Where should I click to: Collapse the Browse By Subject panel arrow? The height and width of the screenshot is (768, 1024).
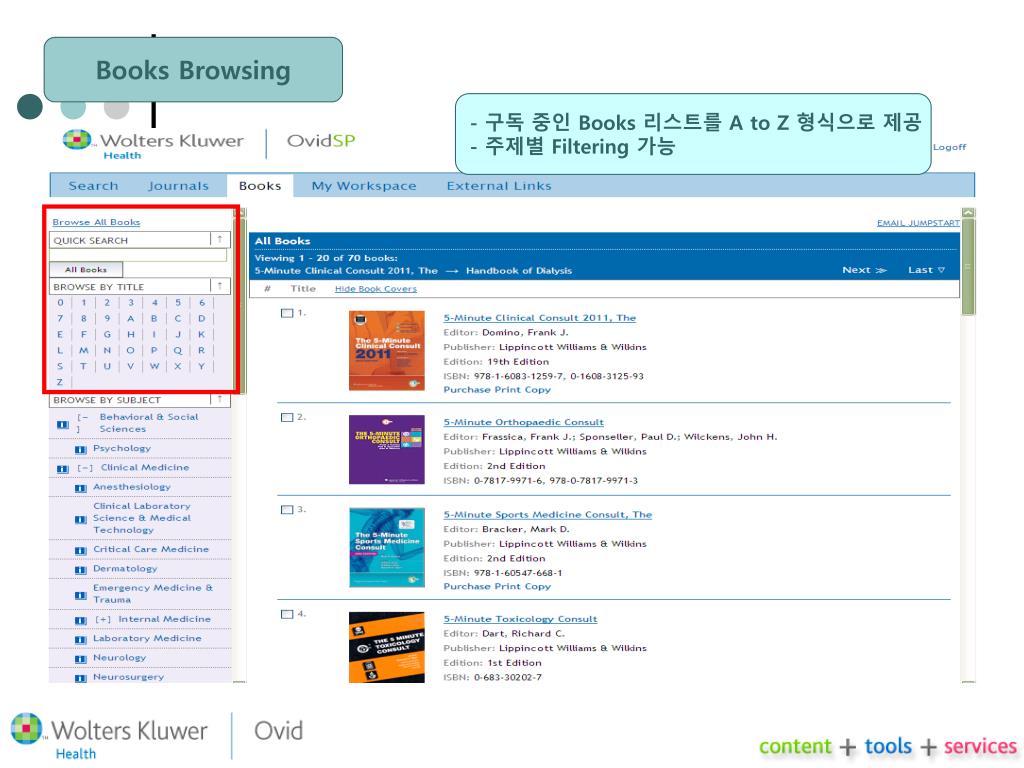point(220,399)
